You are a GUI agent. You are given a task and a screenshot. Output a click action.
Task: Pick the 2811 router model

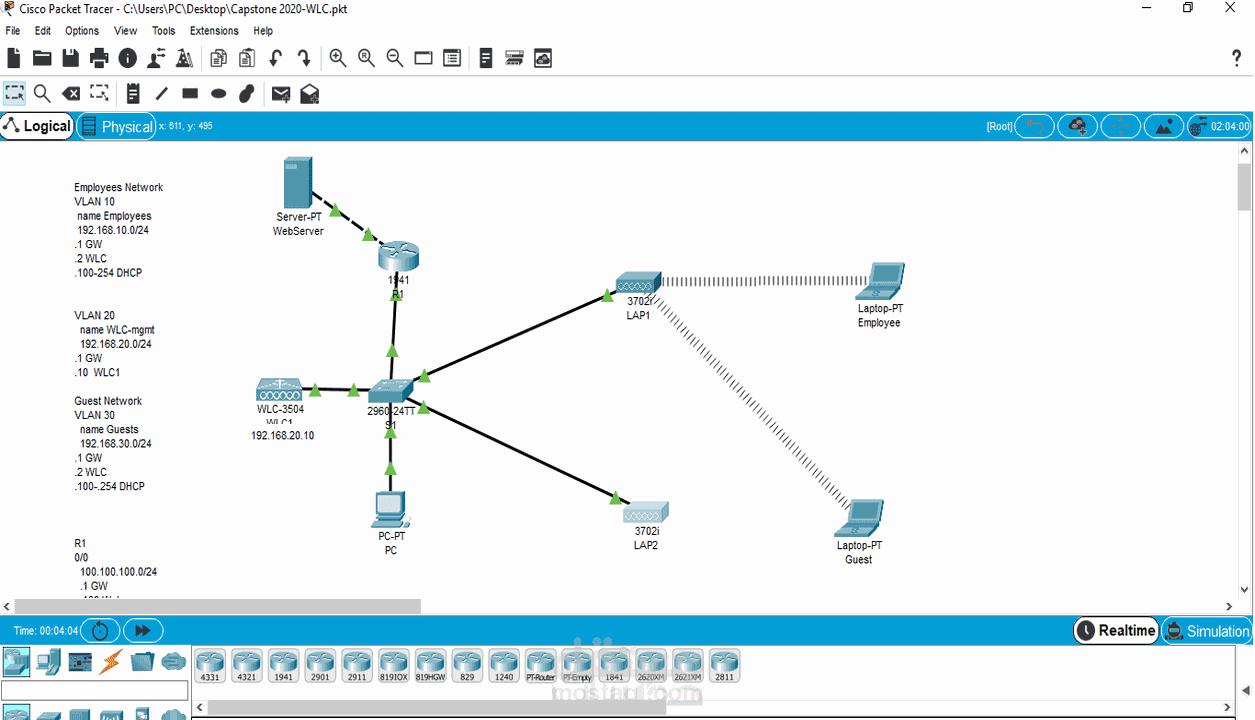pyautogui.click(x=724, y=665)
